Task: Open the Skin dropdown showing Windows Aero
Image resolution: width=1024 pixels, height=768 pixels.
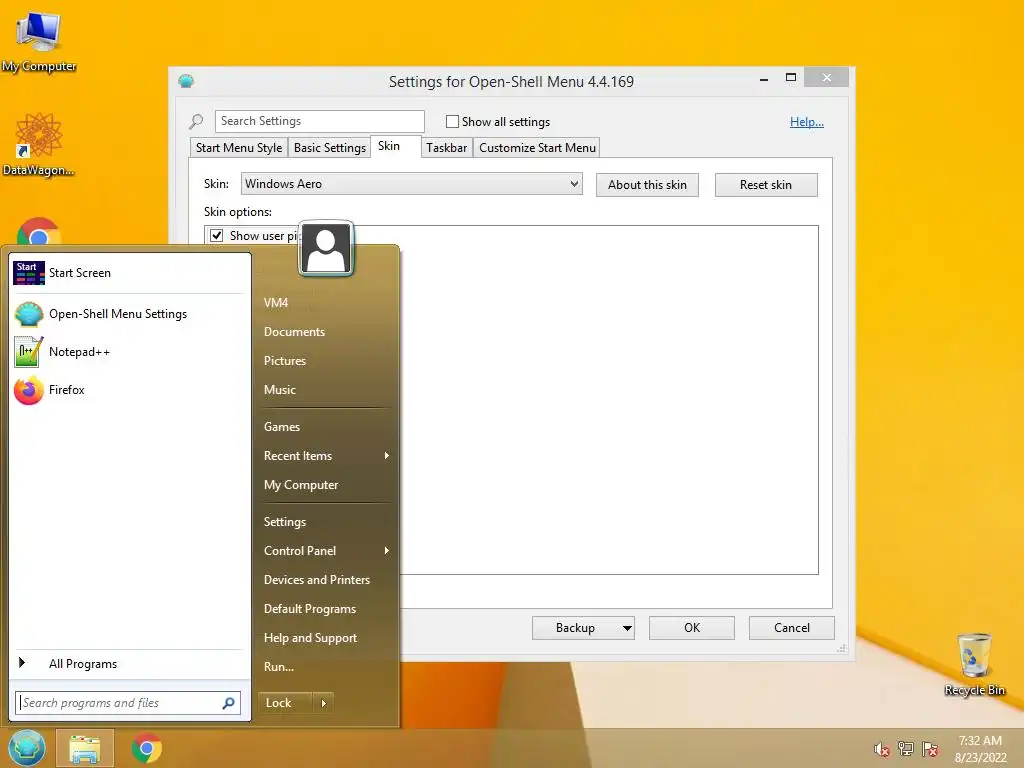Action: coord(411,184)
